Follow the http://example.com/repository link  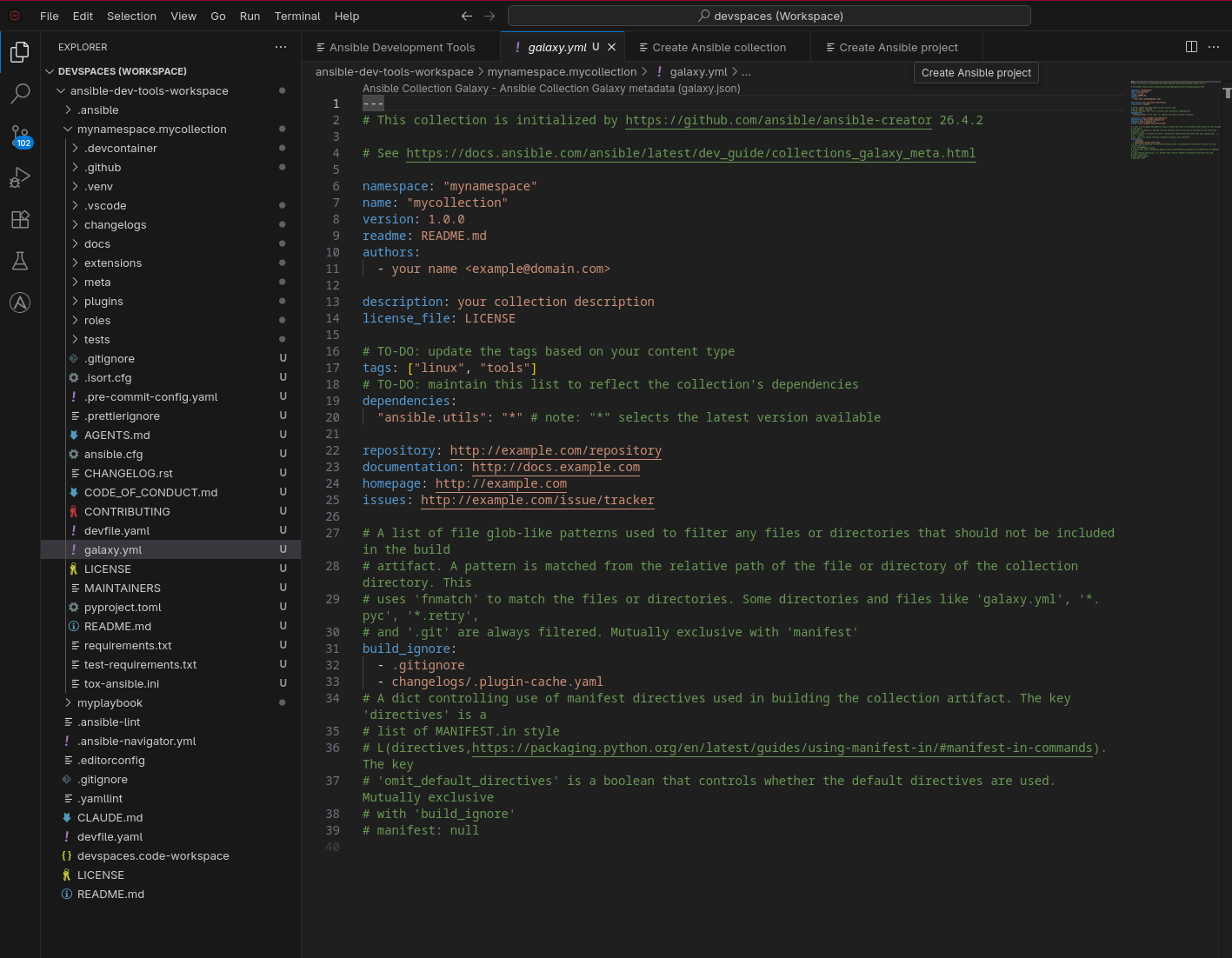click(556, 450)
